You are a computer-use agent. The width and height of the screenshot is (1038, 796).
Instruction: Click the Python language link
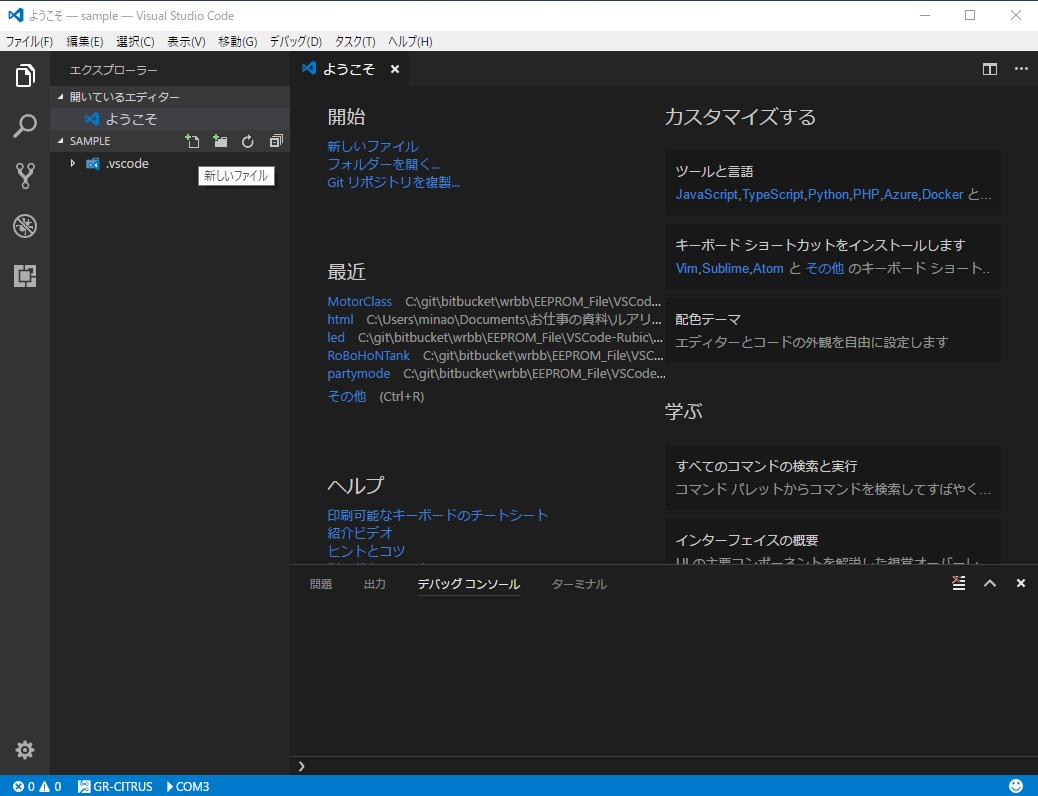click(828, 195)
